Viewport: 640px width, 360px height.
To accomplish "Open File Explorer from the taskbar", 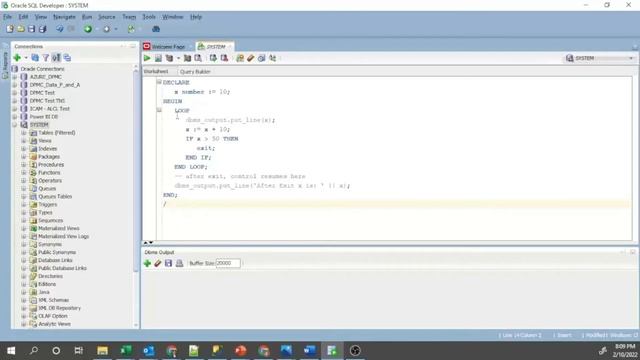I will pos(102,351).
